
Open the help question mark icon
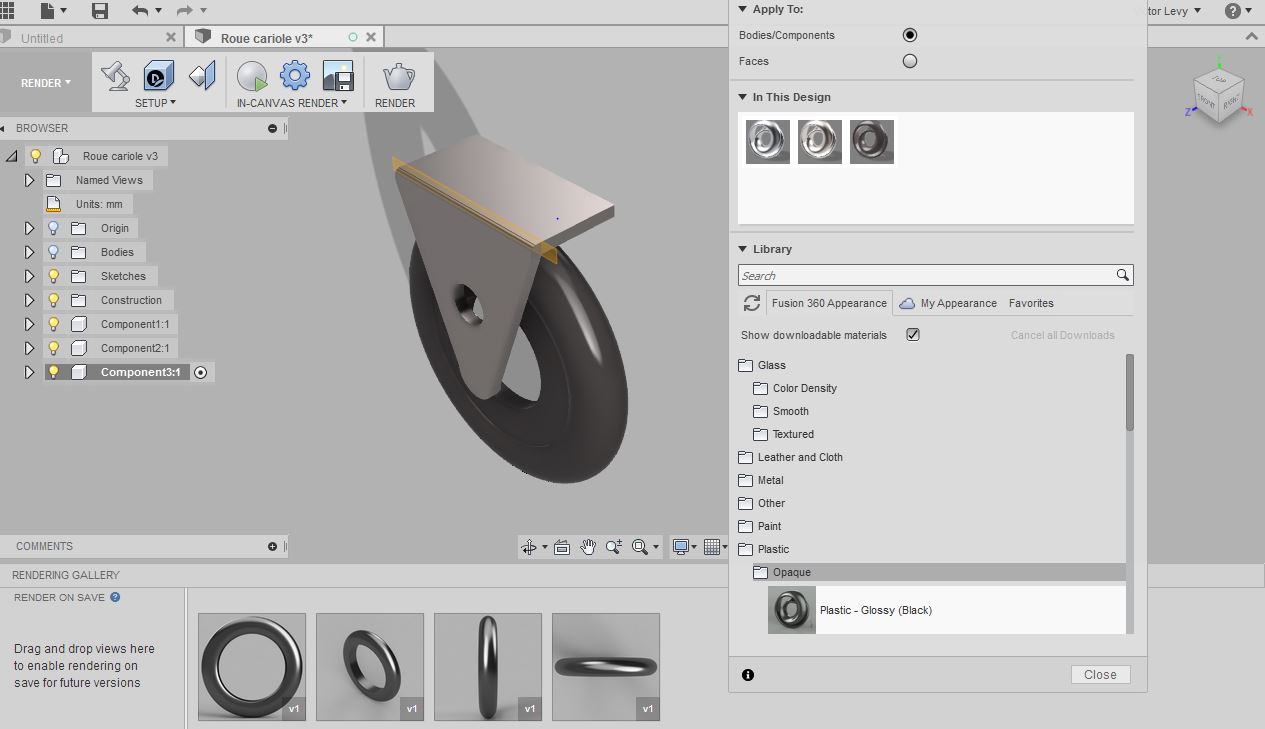[1233, 11]
